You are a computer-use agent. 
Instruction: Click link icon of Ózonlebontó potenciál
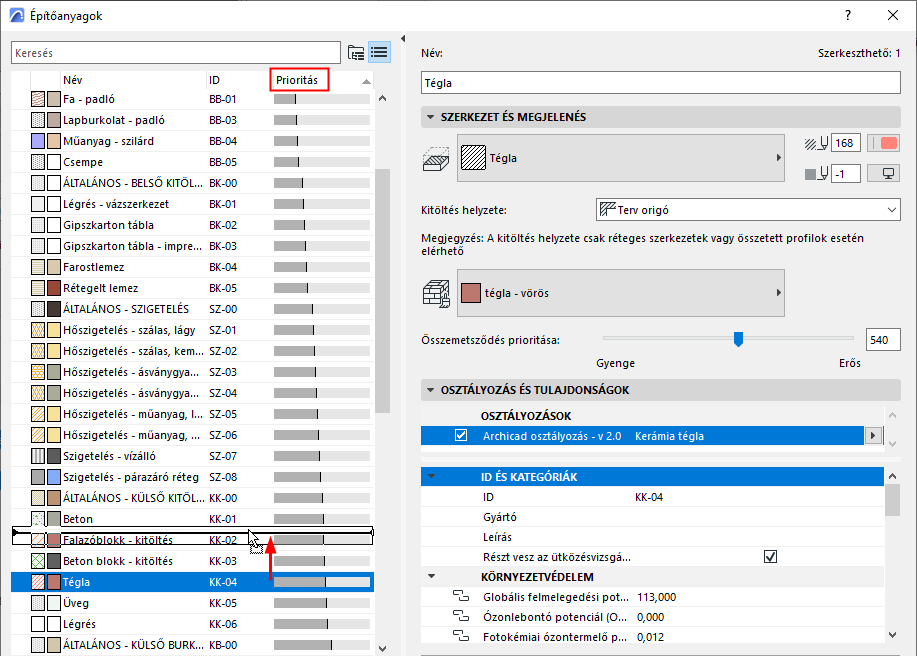(x=461, y=616)
